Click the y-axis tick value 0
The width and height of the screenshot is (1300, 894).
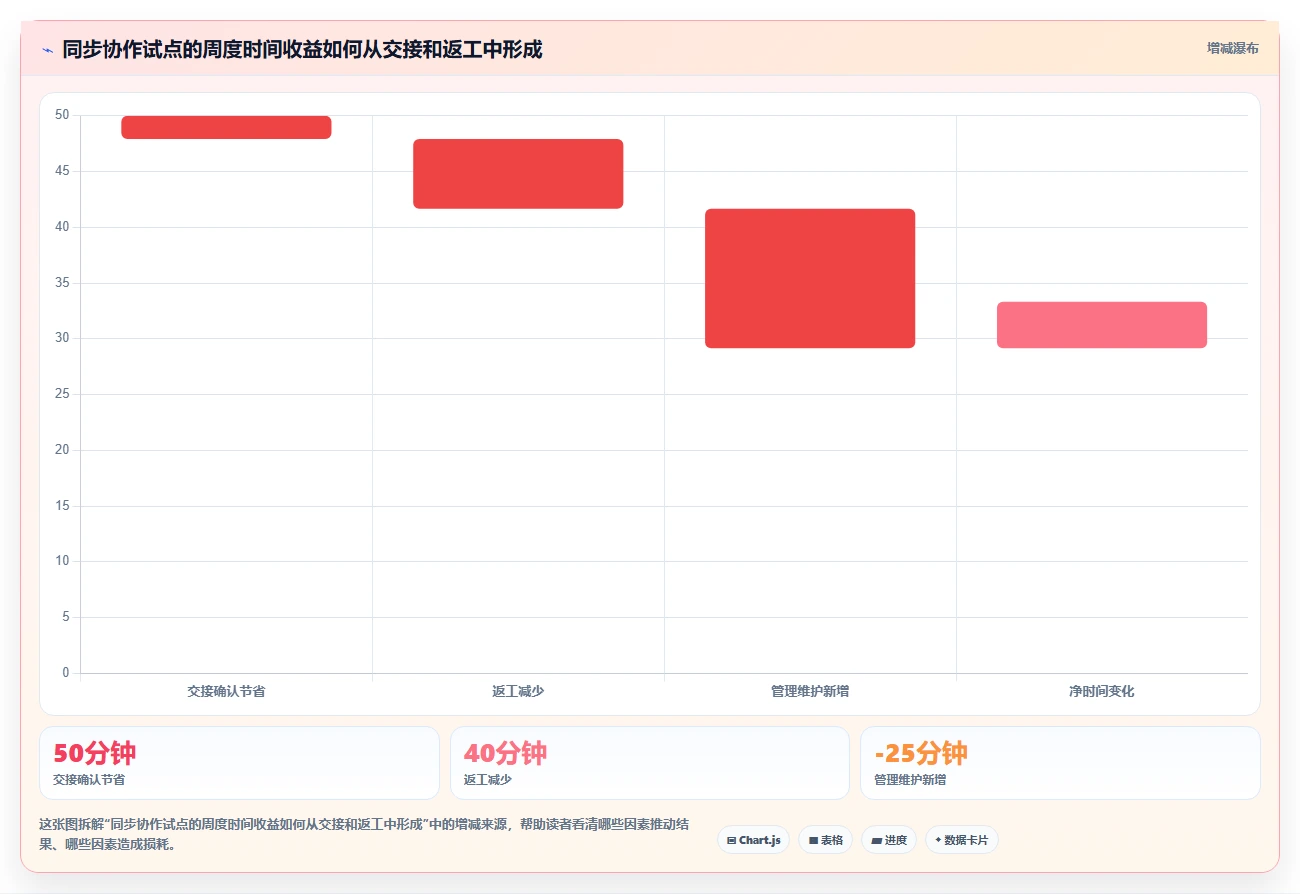coord(66,673)
